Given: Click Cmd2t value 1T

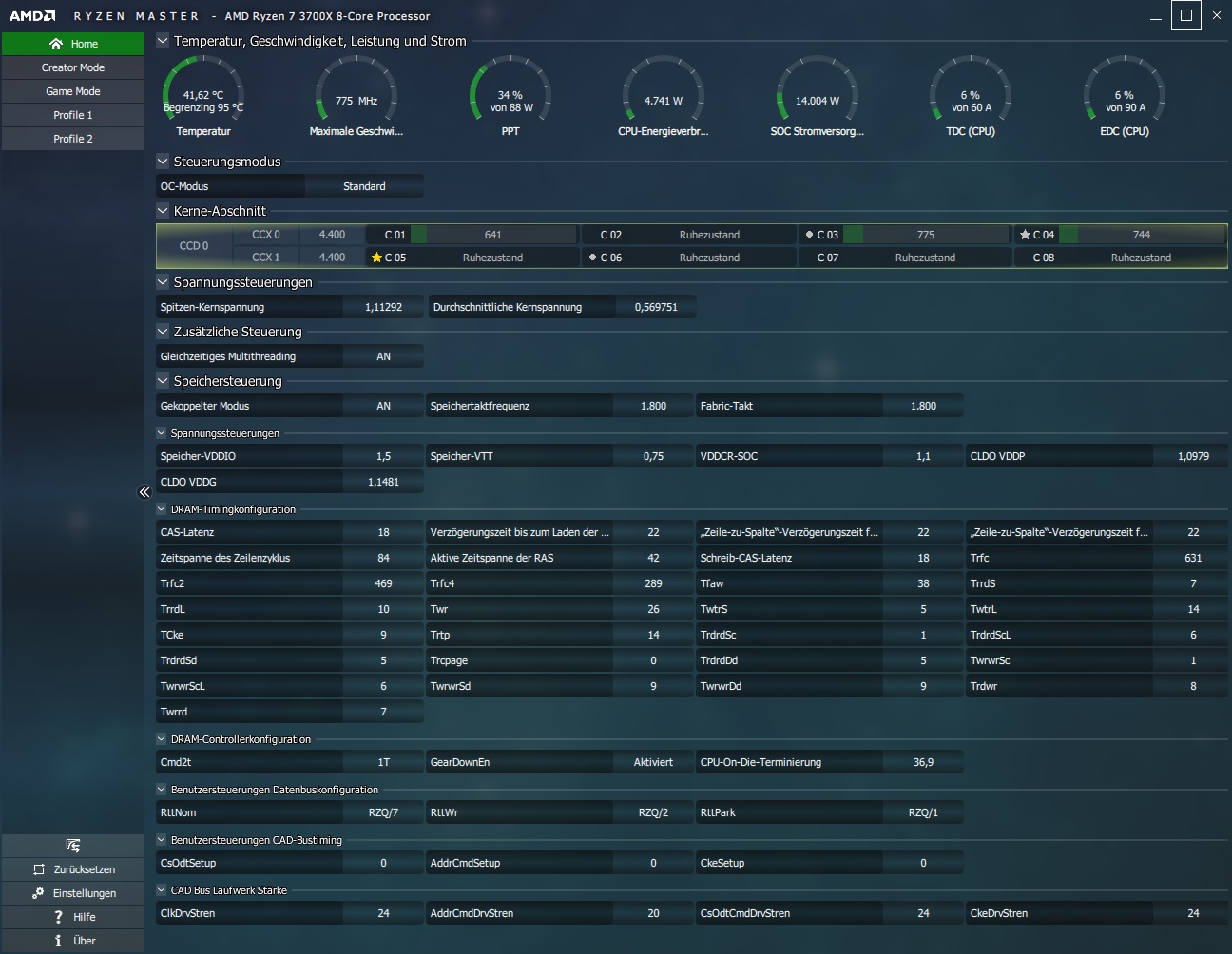Looking at the screenshot, I should tap(383, 762).
